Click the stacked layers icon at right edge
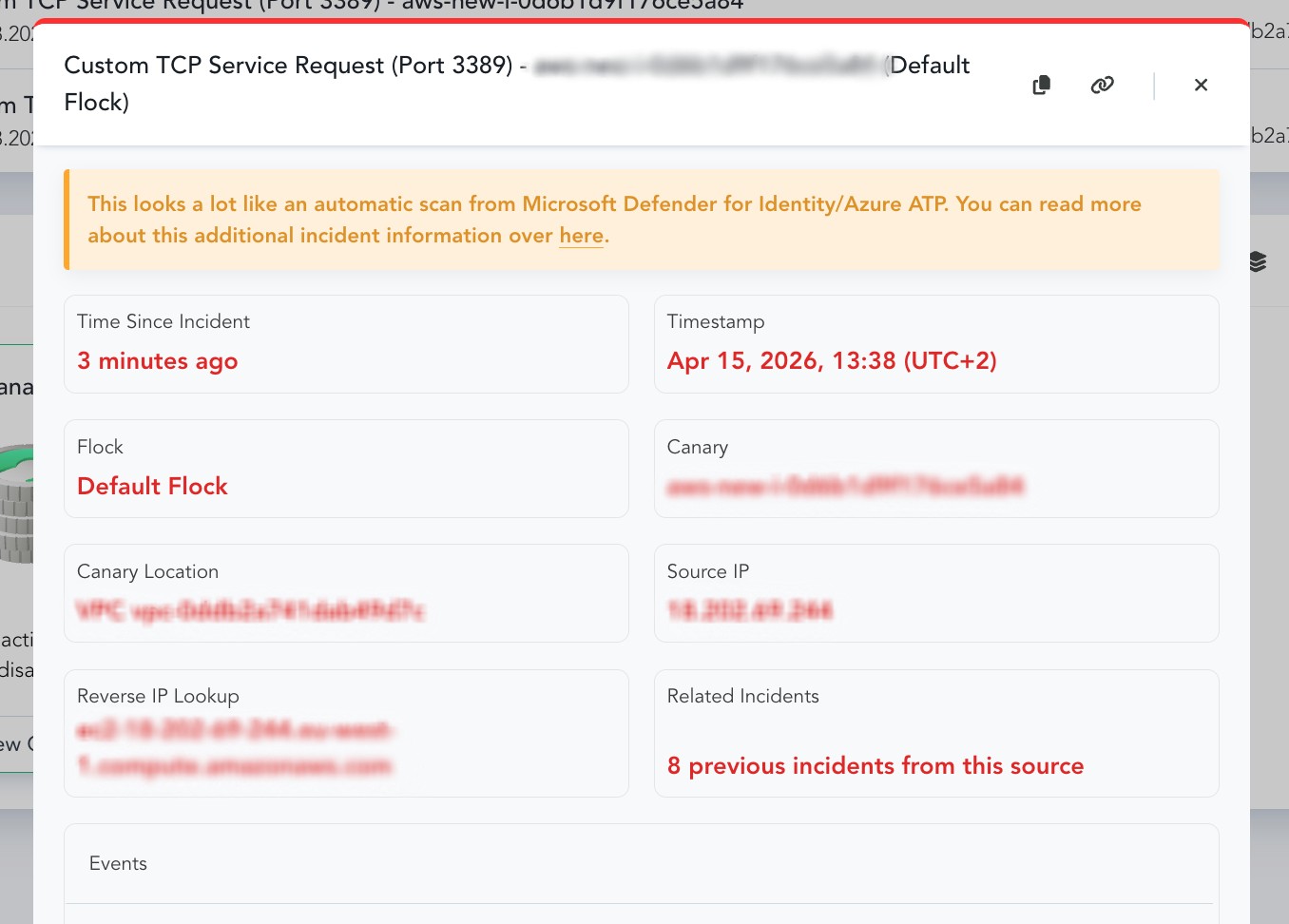The width and height of the screenshot is (1289, 924). [1258, 262]
